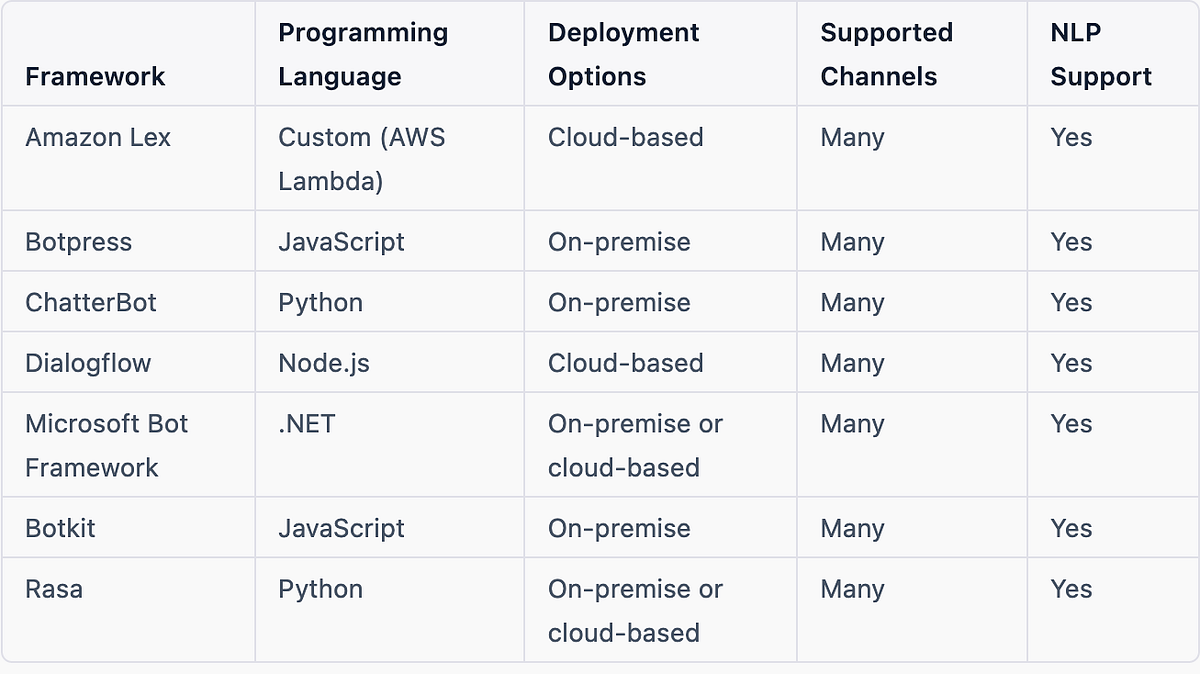The width and height of the screenshot is (1200, 674).
Task: Select the Amazon Lex framework cell
Action: click(98, 139)
